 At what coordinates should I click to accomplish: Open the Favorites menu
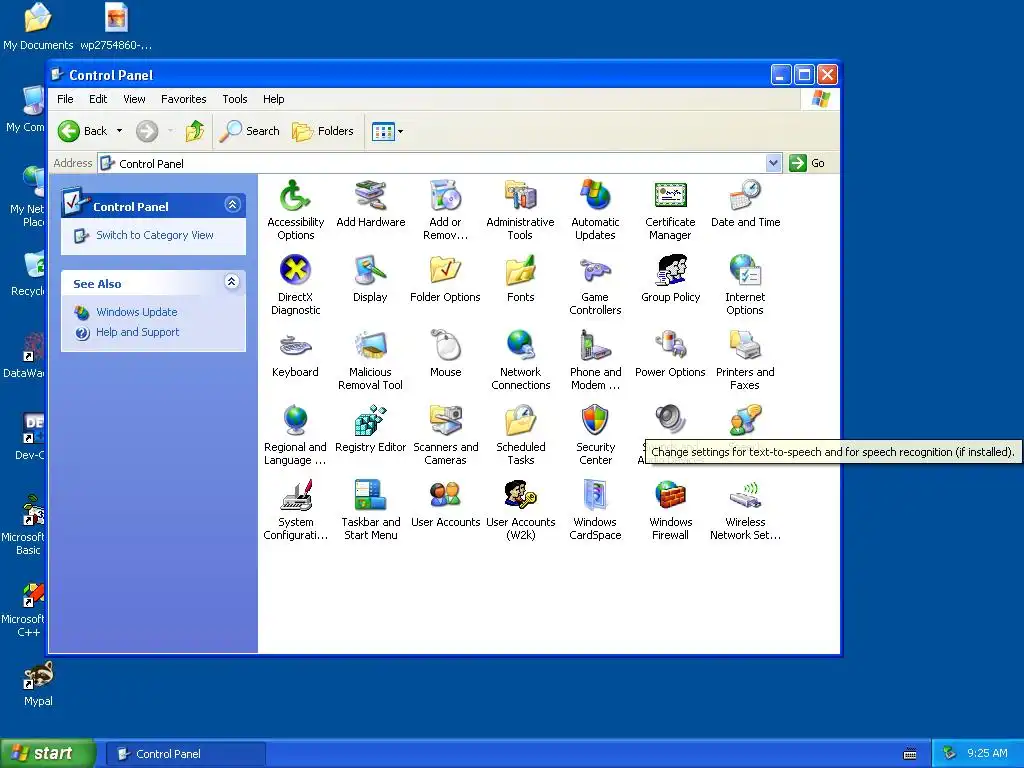pyautogui.click(x=184, y=99)
